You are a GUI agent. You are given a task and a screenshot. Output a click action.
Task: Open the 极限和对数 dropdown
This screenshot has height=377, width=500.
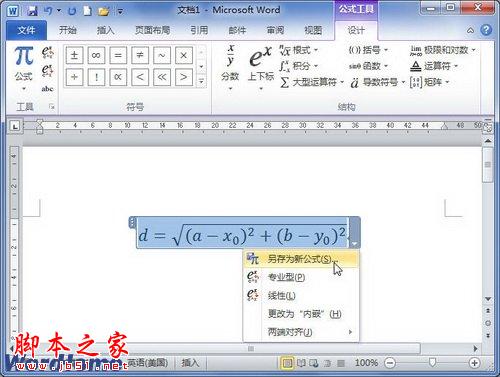pyautogui.click(x=443, y=50)
